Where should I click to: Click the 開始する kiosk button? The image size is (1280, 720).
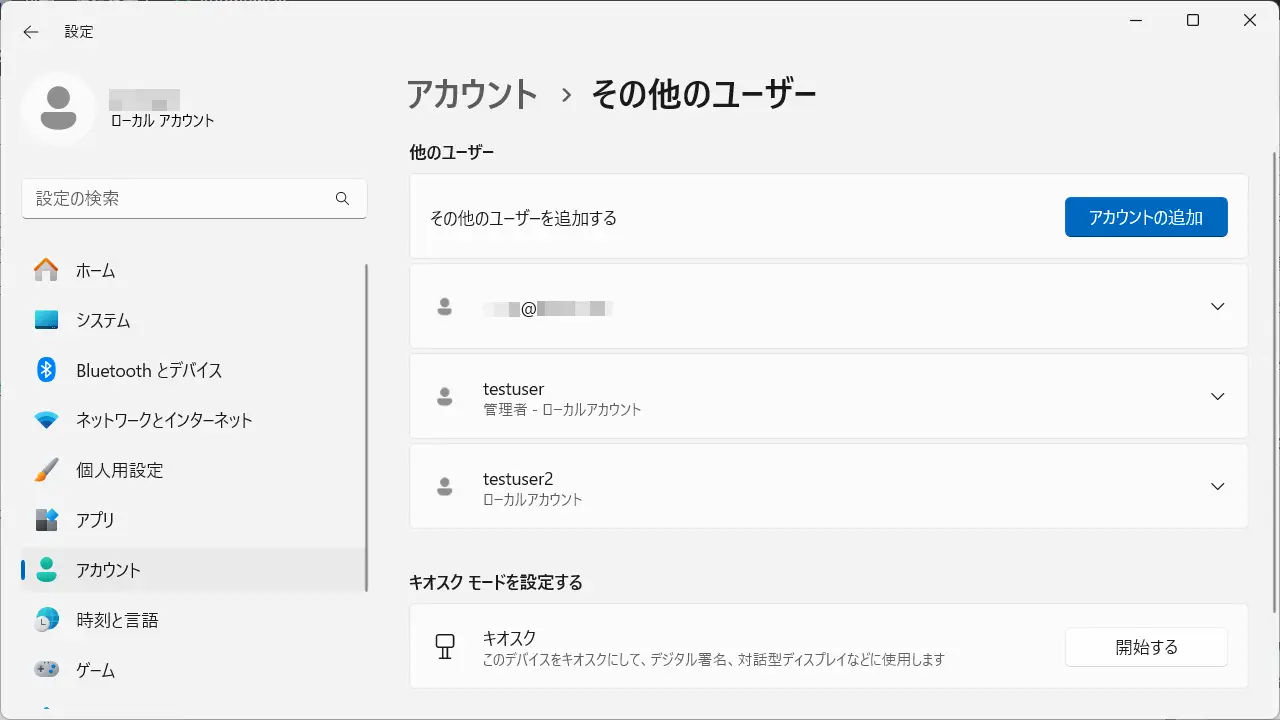(1146, 647)
